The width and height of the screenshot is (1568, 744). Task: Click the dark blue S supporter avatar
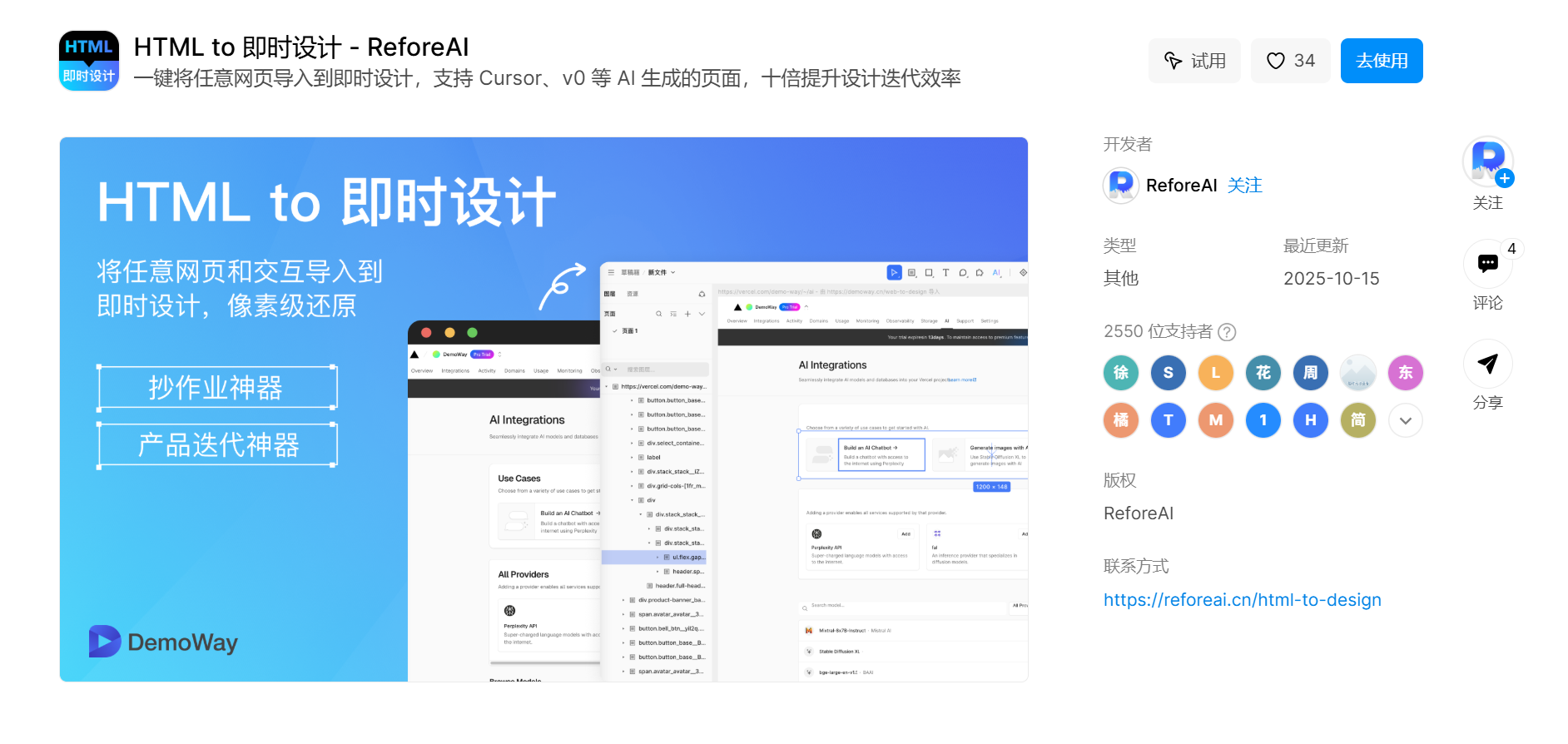point(1169,373)
